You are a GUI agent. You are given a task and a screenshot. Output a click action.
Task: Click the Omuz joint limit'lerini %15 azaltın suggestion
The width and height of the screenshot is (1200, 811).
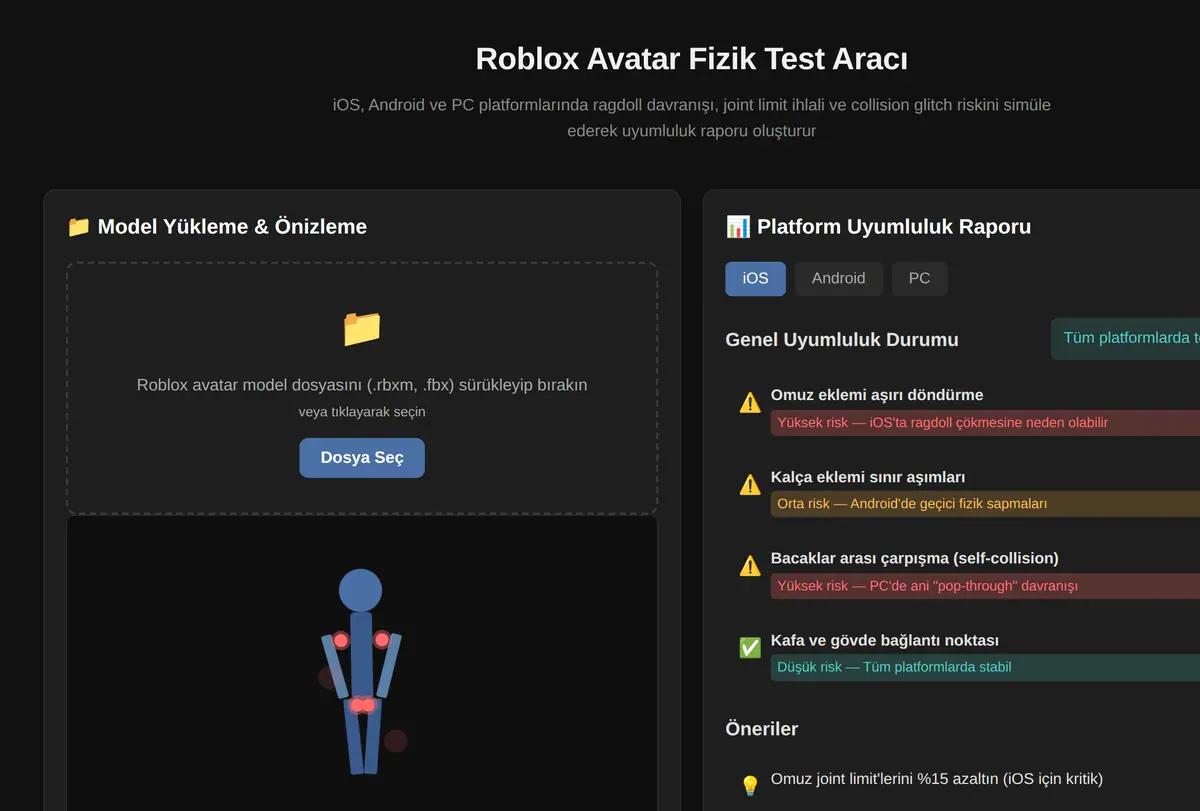coord(937,779)
